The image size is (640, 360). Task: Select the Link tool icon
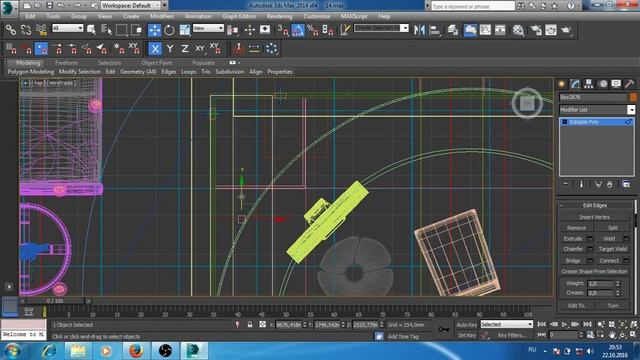pyautogui.click(x=11, y=30)
